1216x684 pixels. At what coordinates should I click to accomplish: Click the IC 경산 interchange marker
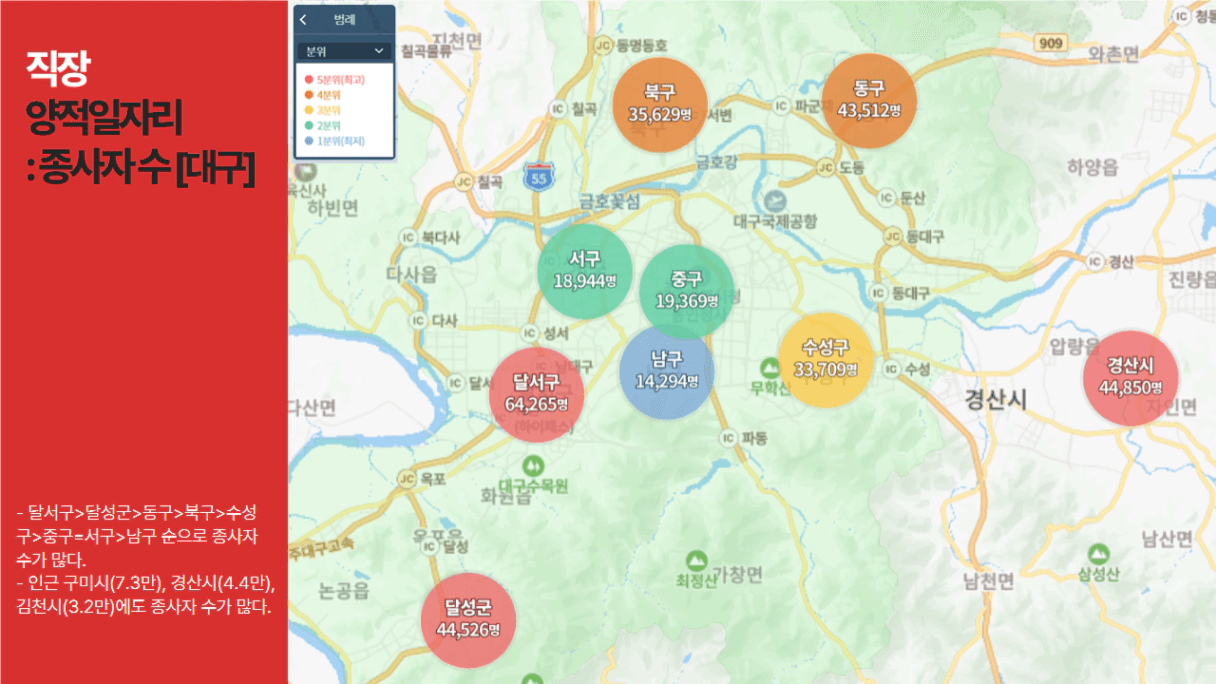(x=1094, y=262)
